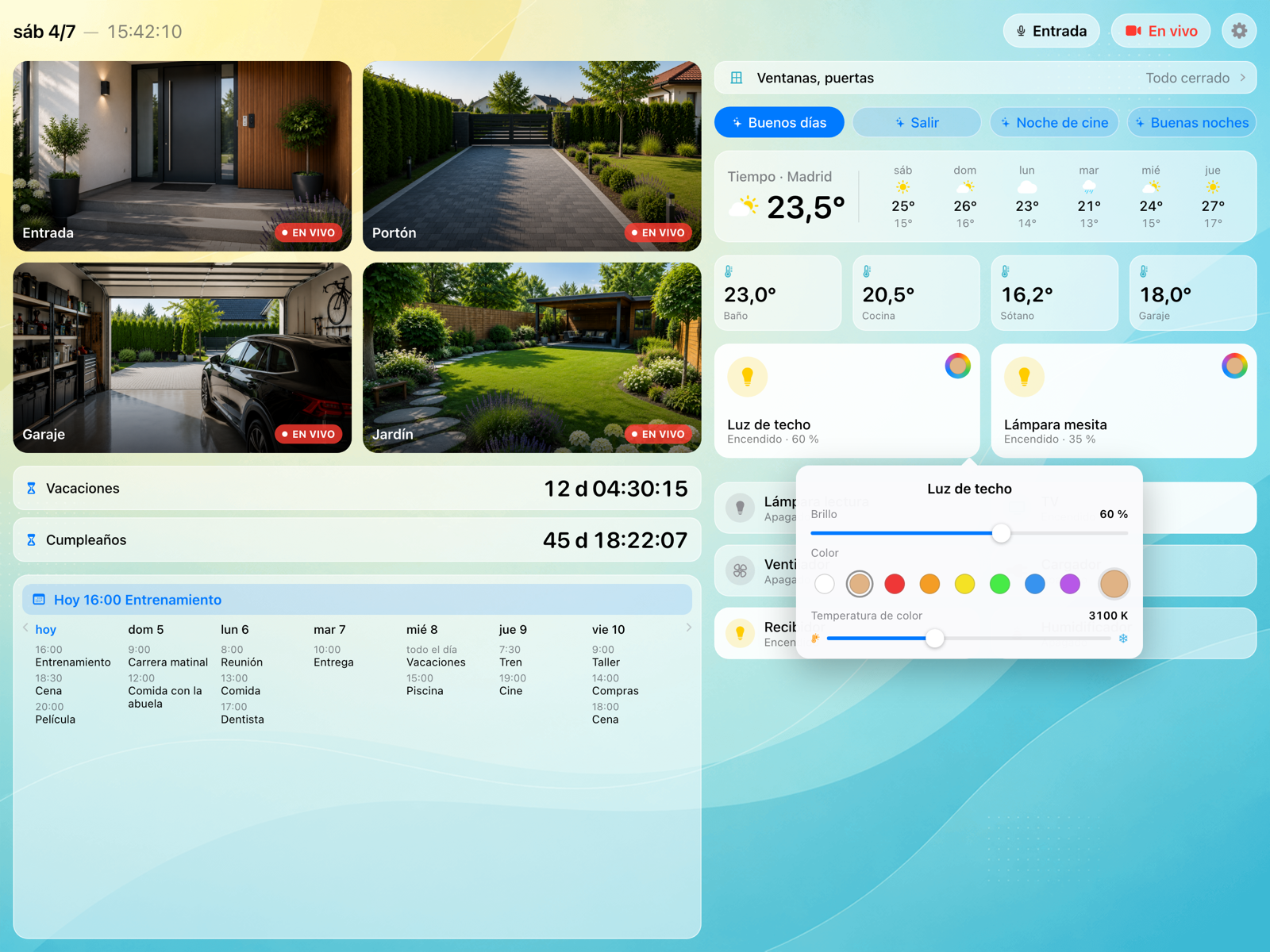Select the red color swatch

point(895,584)
